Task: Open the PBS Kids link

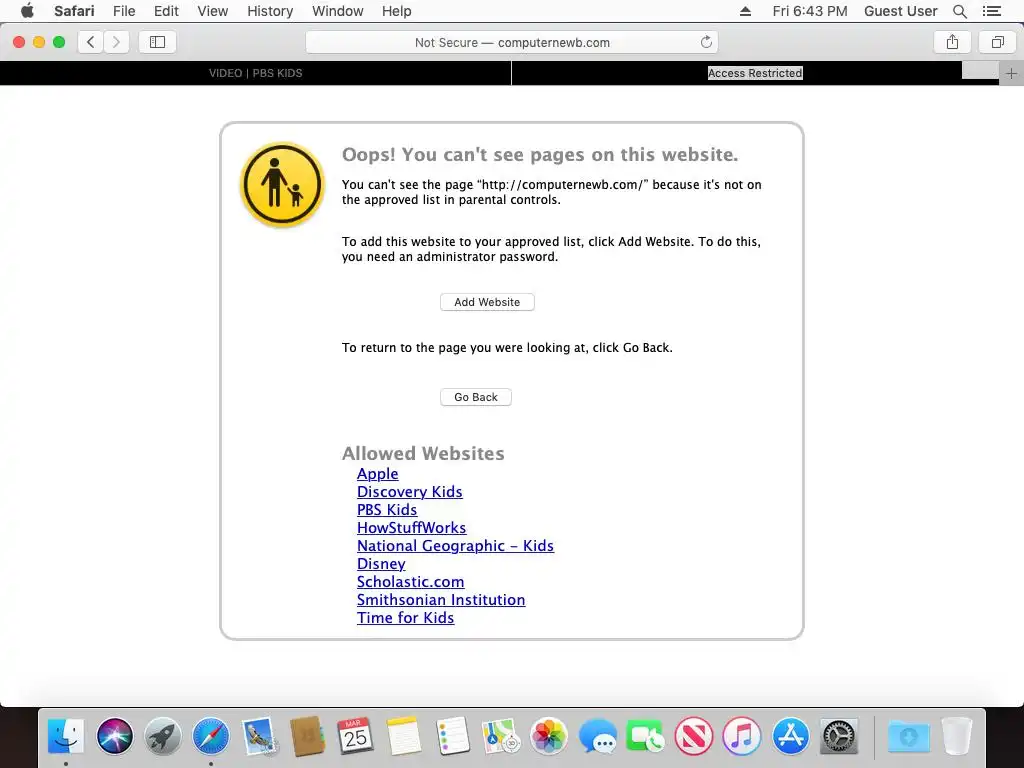Action: pyautogui.click(x=387, y=510)
